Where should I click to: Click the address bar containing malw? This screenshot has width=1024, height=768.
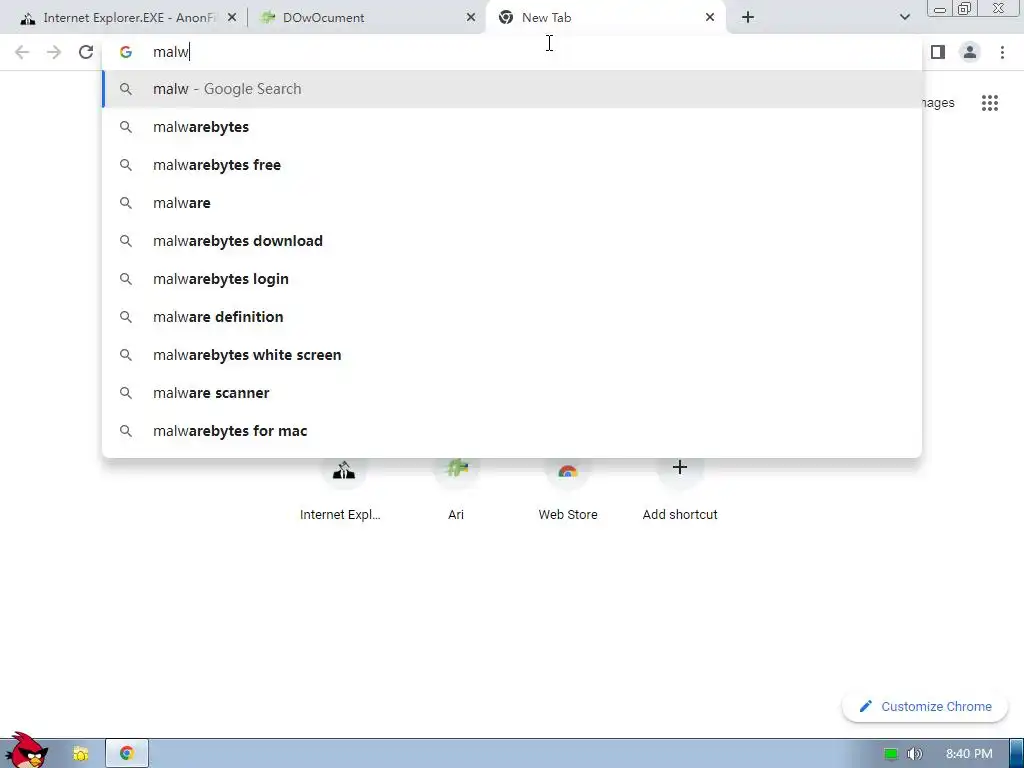(x=512, y=52)
